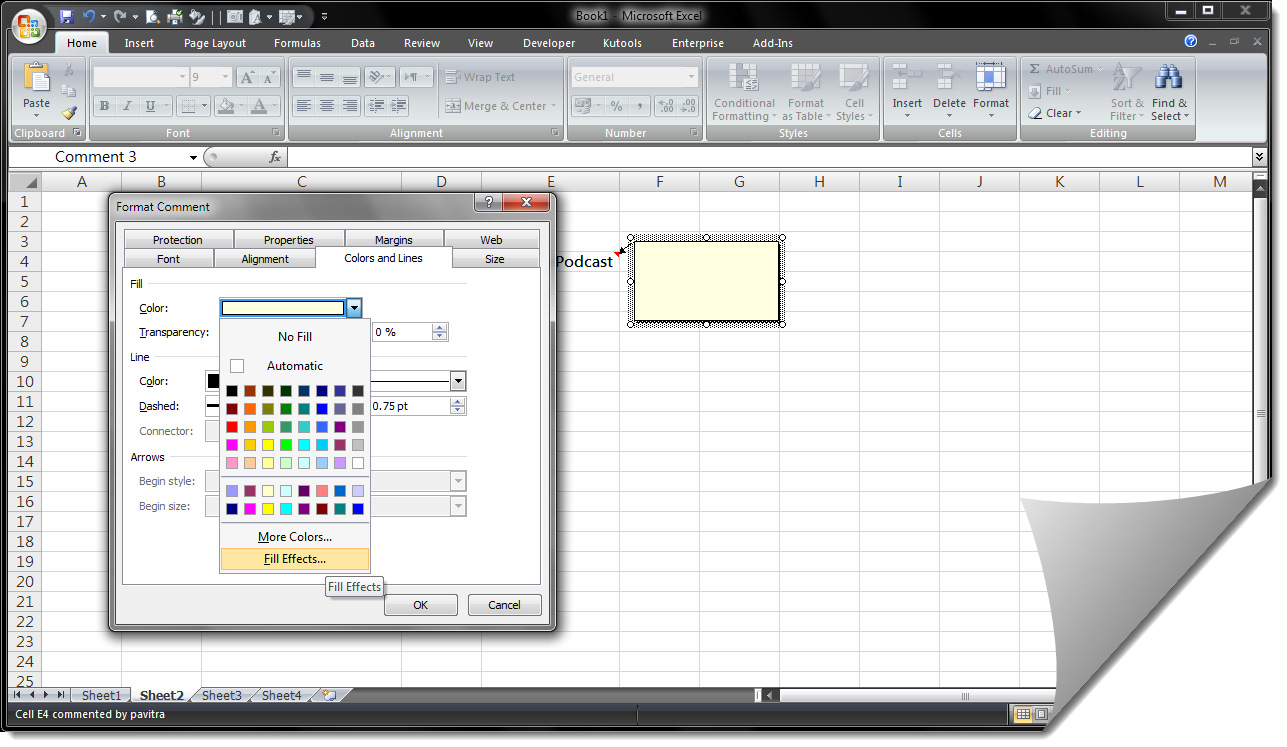This screenshot has height=747, width=1287.
Task: Switch to the Sheet3 worksheet tab
Action: [221, 694]
